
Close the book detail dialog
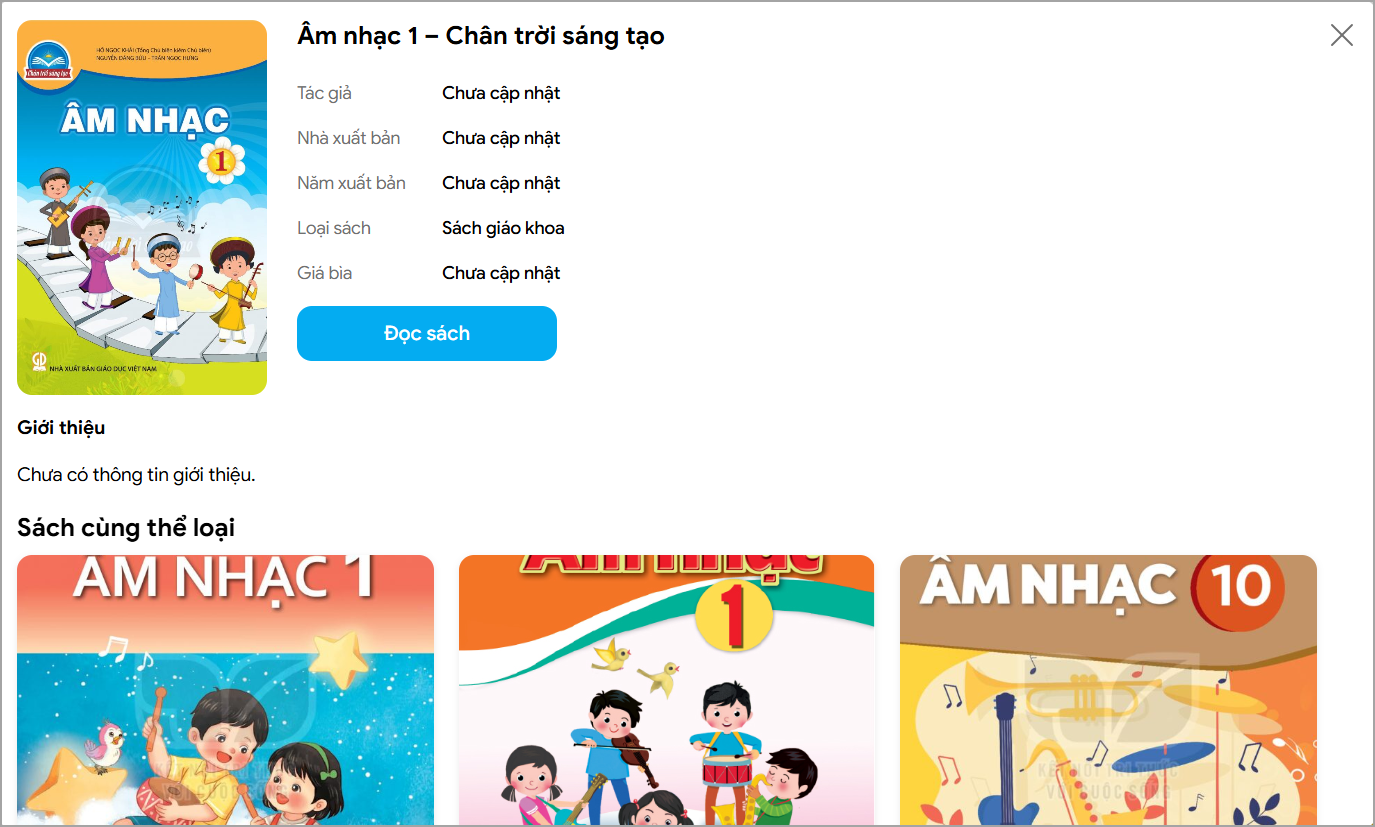tap(1341, 35)
